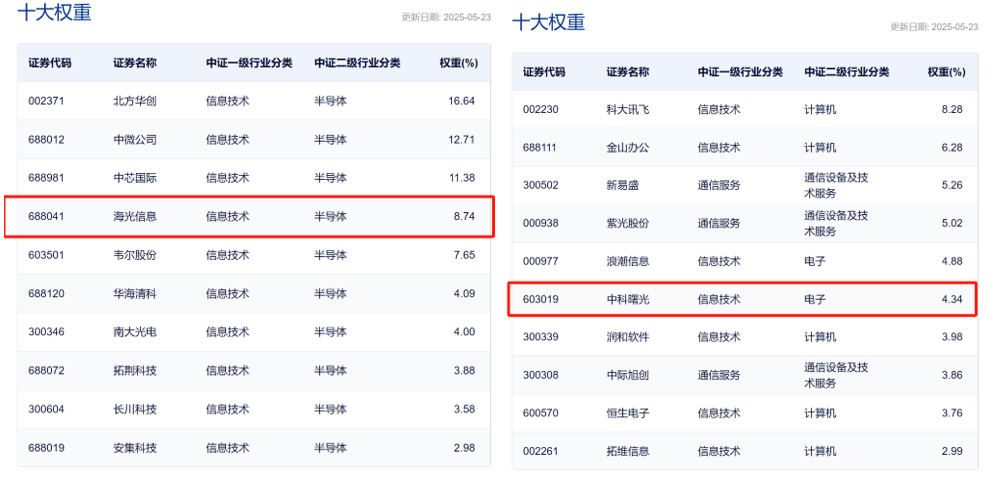The image size is (991, 481).
Task: Select the weight value 4.34
Action: (952, 299)
